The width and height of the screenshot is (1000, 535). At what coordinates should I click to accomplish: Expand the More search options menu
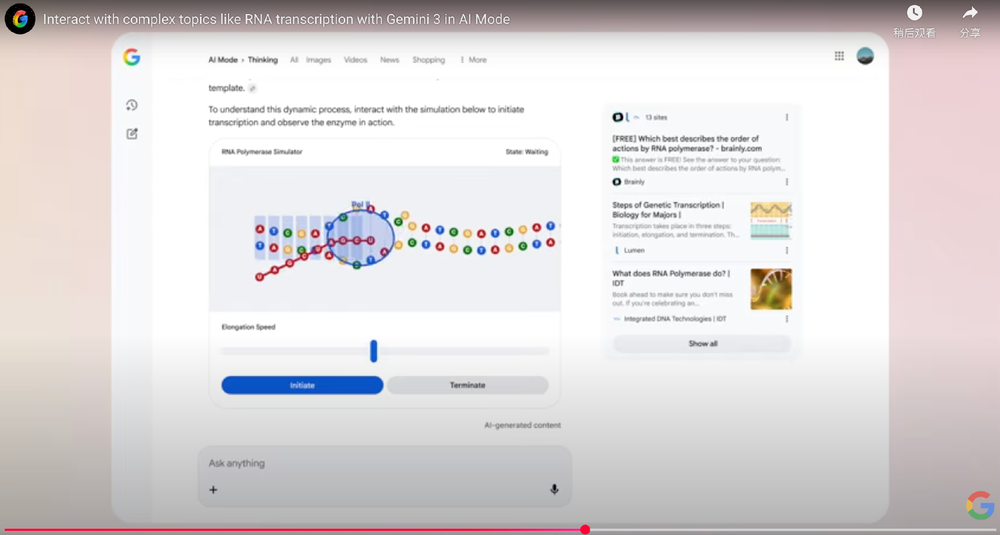point(473,60)
